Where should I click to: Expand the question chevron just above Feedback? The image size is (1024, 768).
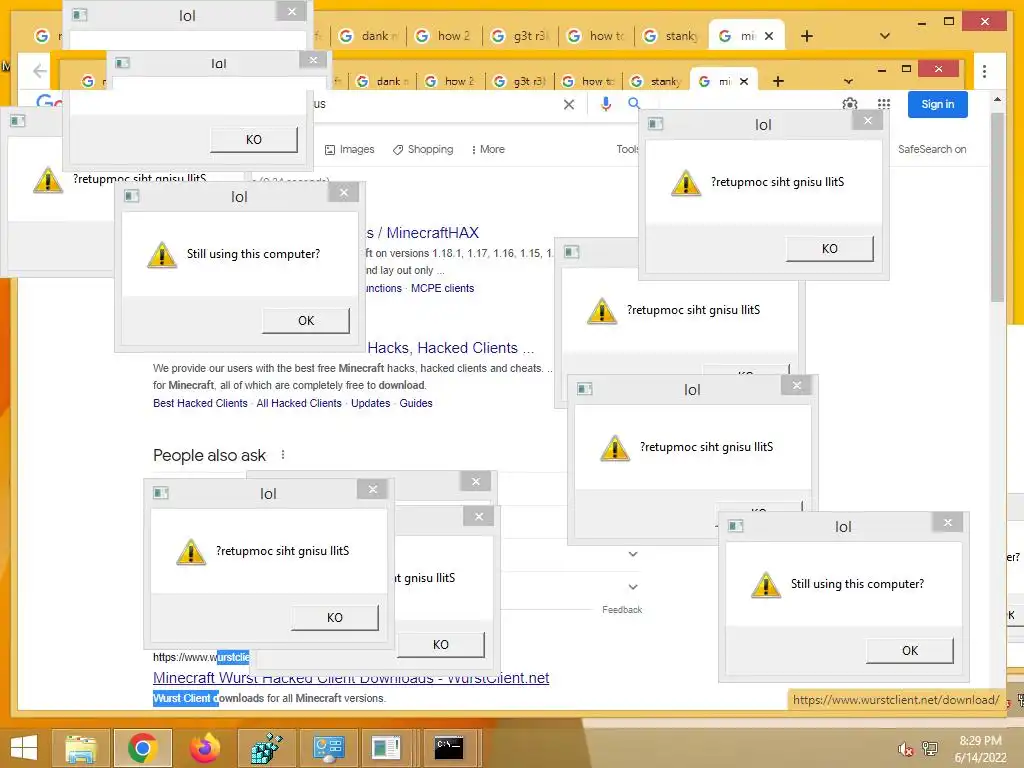pos(633,586)
